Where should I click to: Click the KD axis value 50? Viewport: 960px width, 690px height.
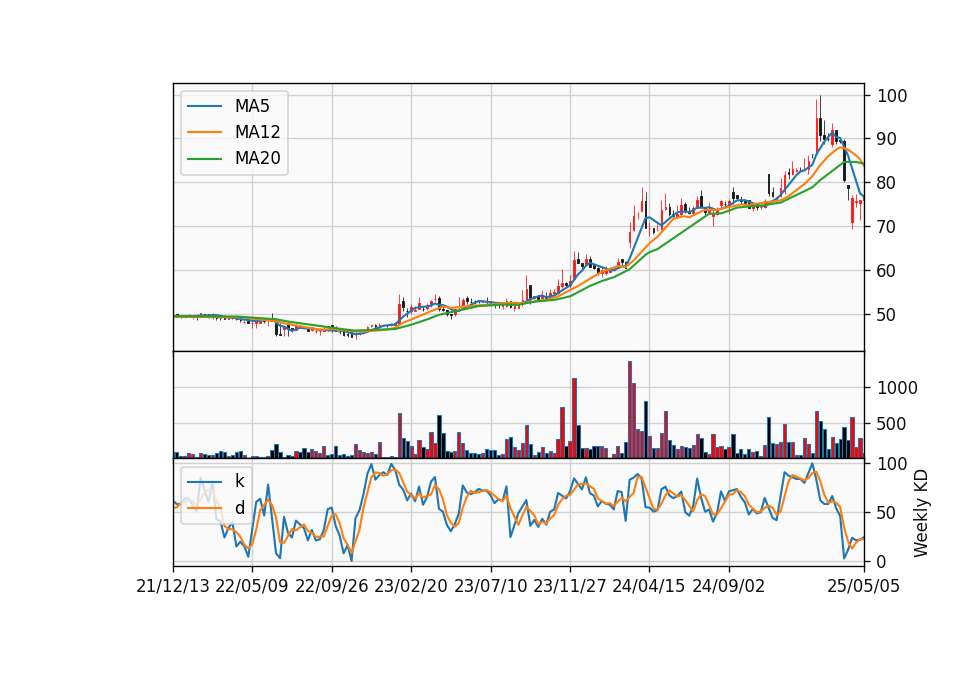pyautogui.click(x=887, y=512)
